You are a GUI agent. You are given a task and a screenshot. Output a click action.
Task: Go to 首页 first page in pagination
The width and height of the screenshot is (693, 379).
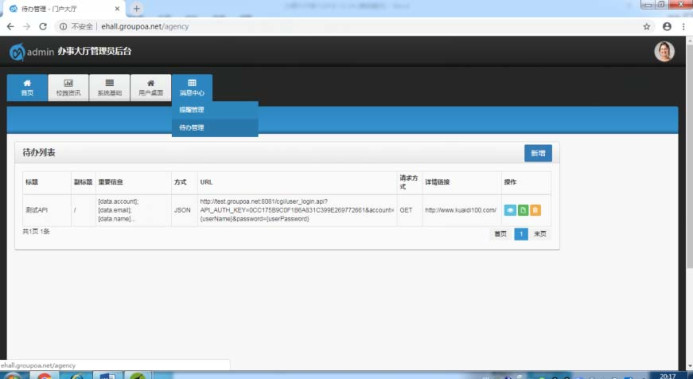[x=500, y=234]
